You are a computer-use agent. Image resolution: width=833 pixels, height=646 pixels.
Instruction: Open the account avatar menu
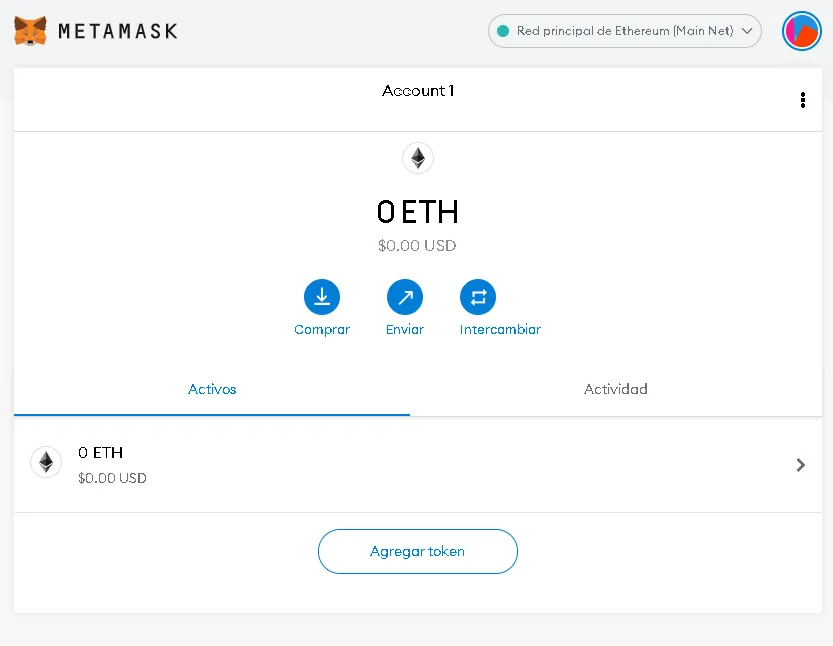coord(802,31)
